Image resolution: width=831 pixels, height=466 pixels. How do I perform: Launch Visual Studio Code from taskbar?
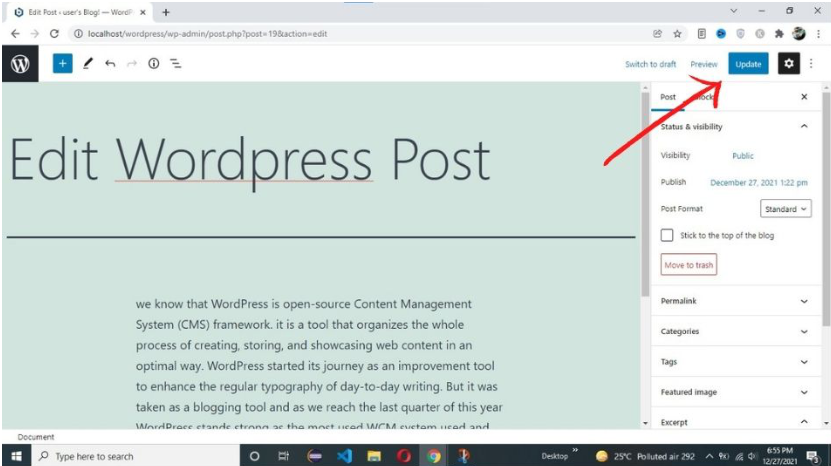click(x=344, y=456)
